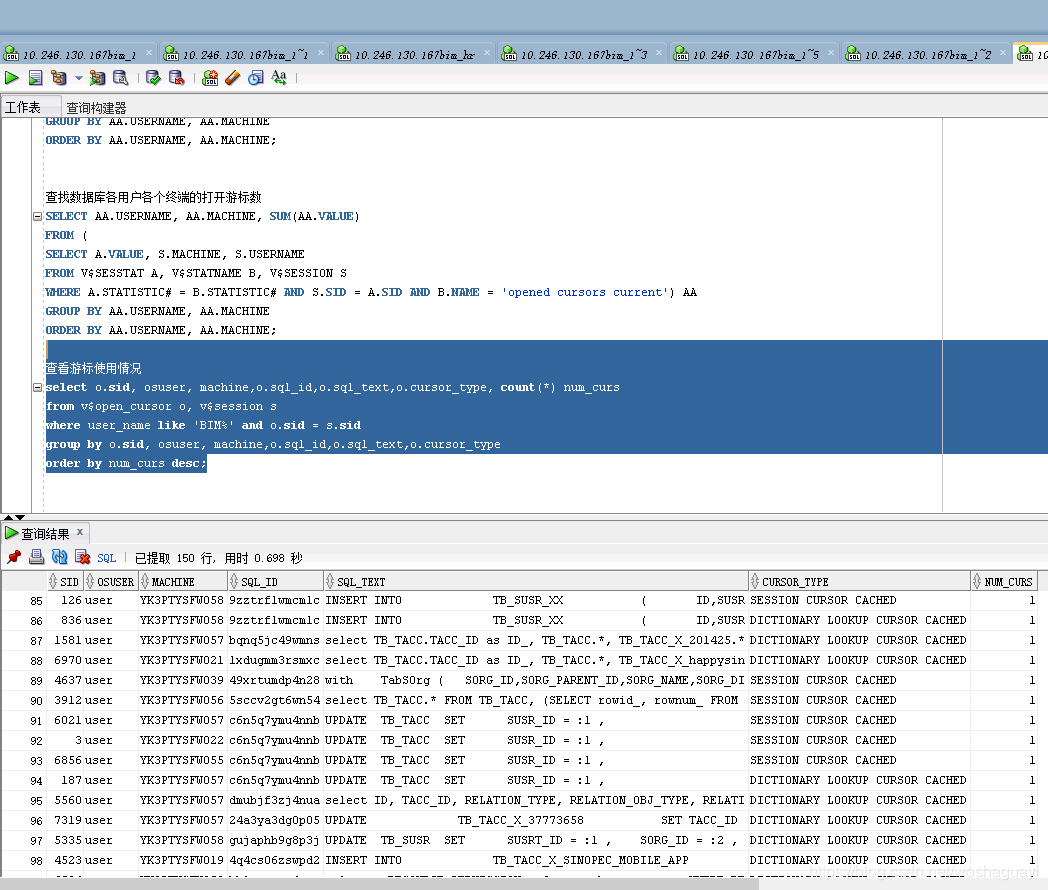
Task: Collapse the select o.sid code block
Action: click(37, 388)
